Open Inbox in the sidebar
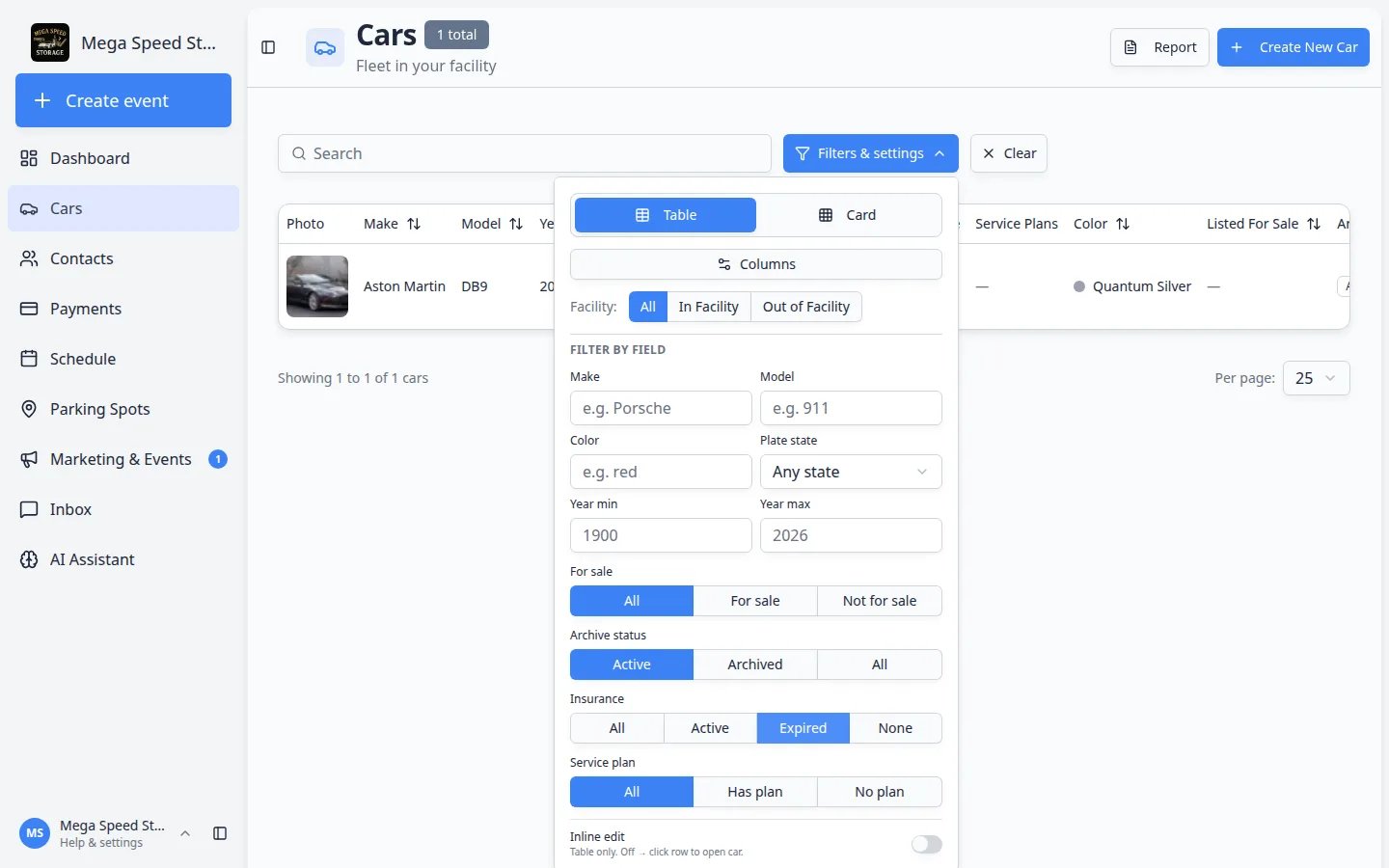This screenshot has height=868, width=1389. [123, 509]
